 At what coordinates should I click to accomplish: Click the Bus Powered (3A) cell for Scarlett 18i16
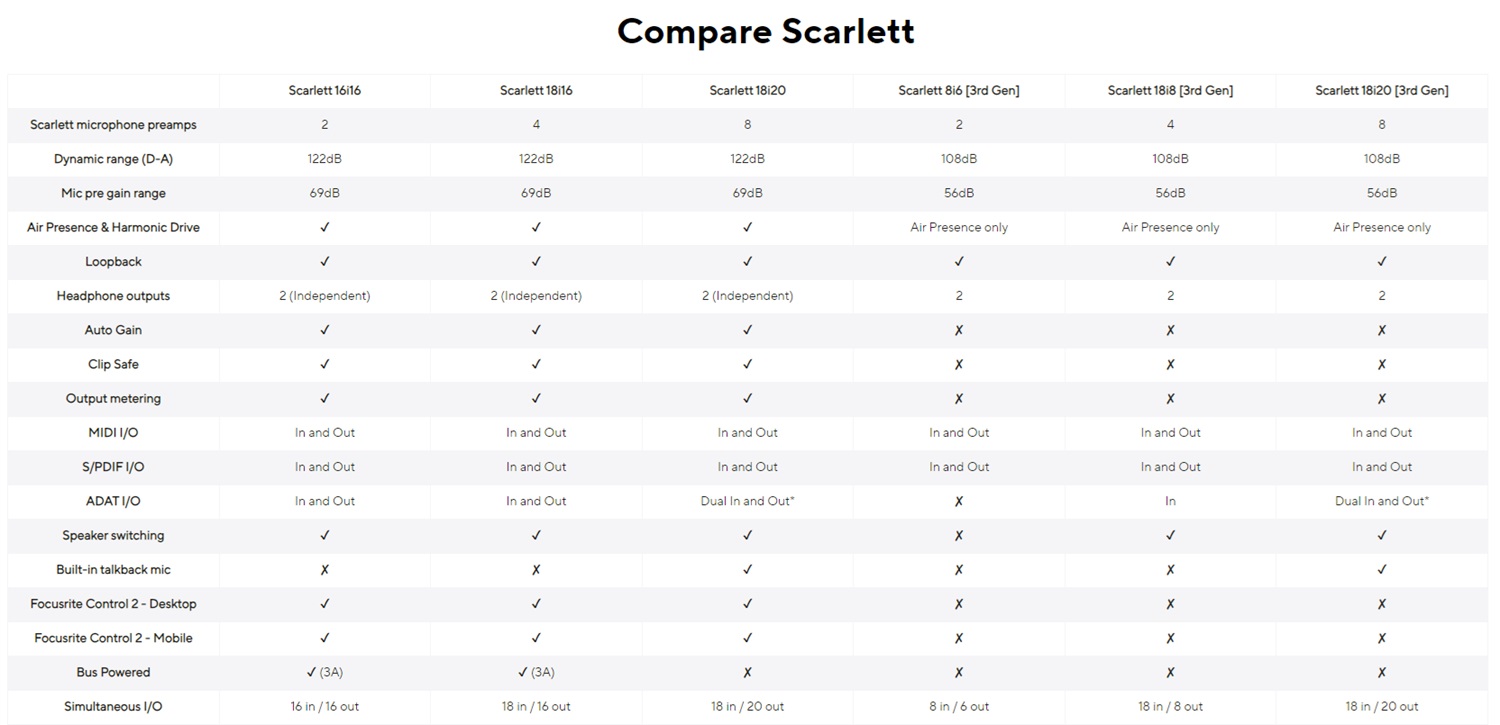(536, 673)
